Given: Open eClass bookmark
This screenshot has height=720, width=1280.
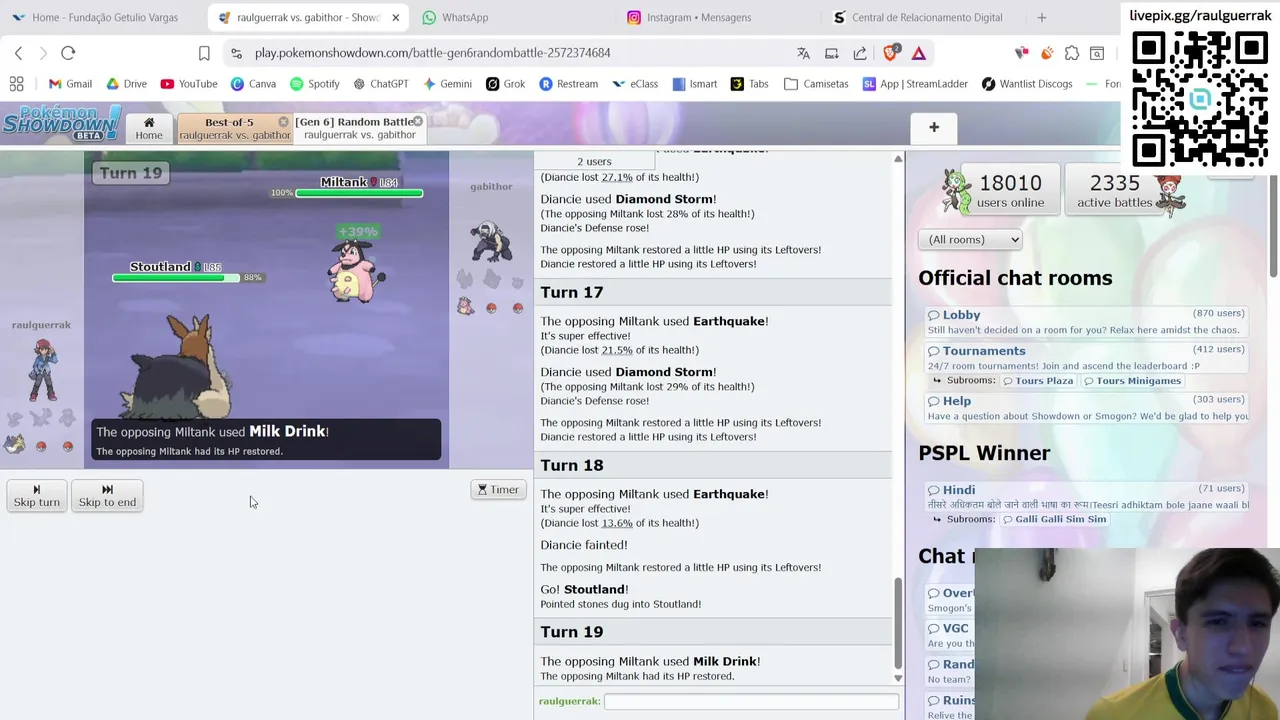Looking at the screenshot, I should coord(635,84).
